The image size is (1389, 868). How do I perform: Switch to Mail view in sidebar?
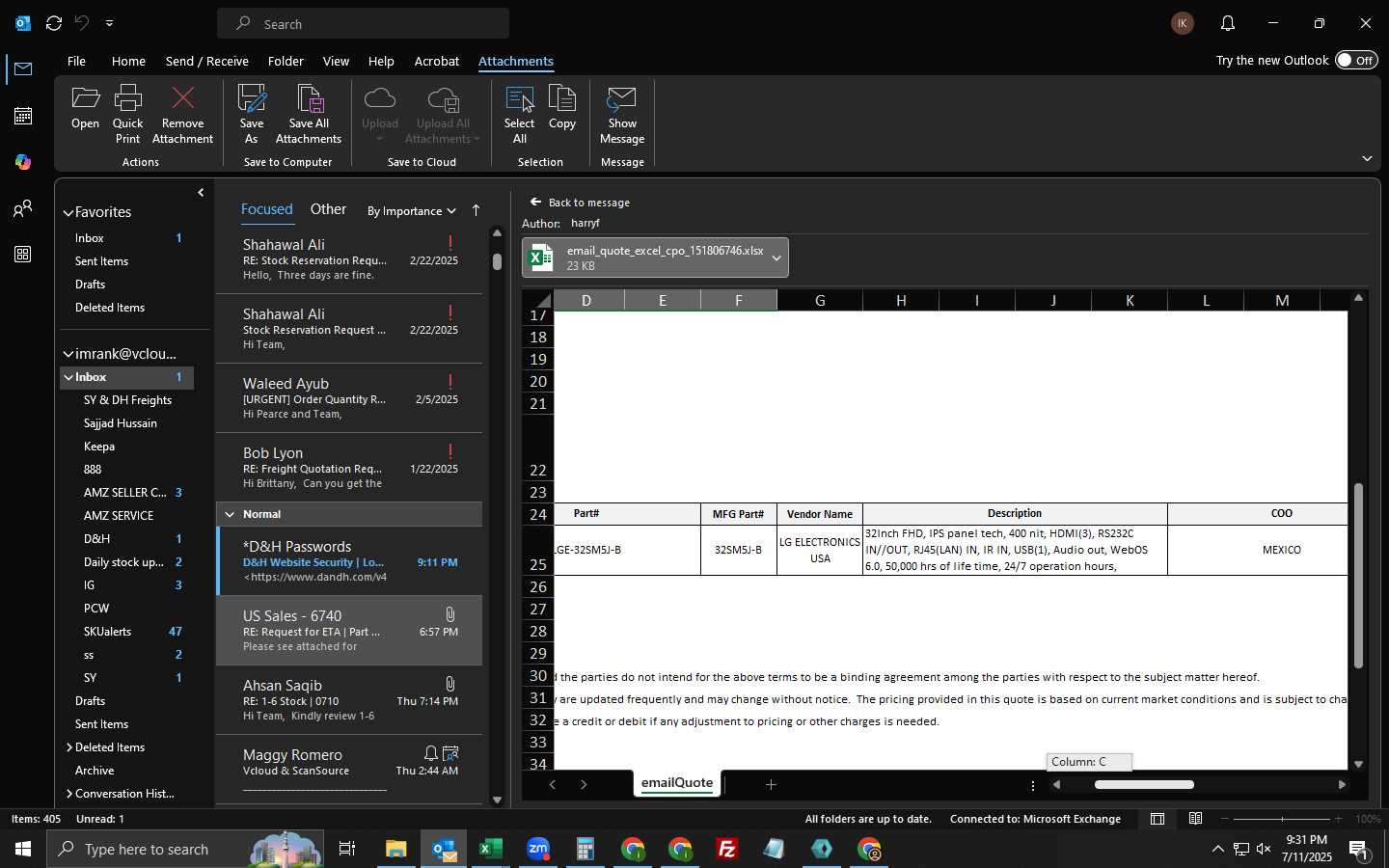23,69
